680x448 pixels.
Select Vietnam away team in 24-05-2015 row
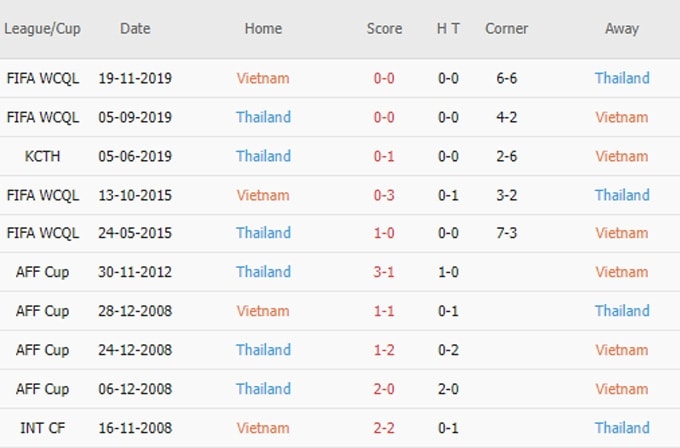622,233
